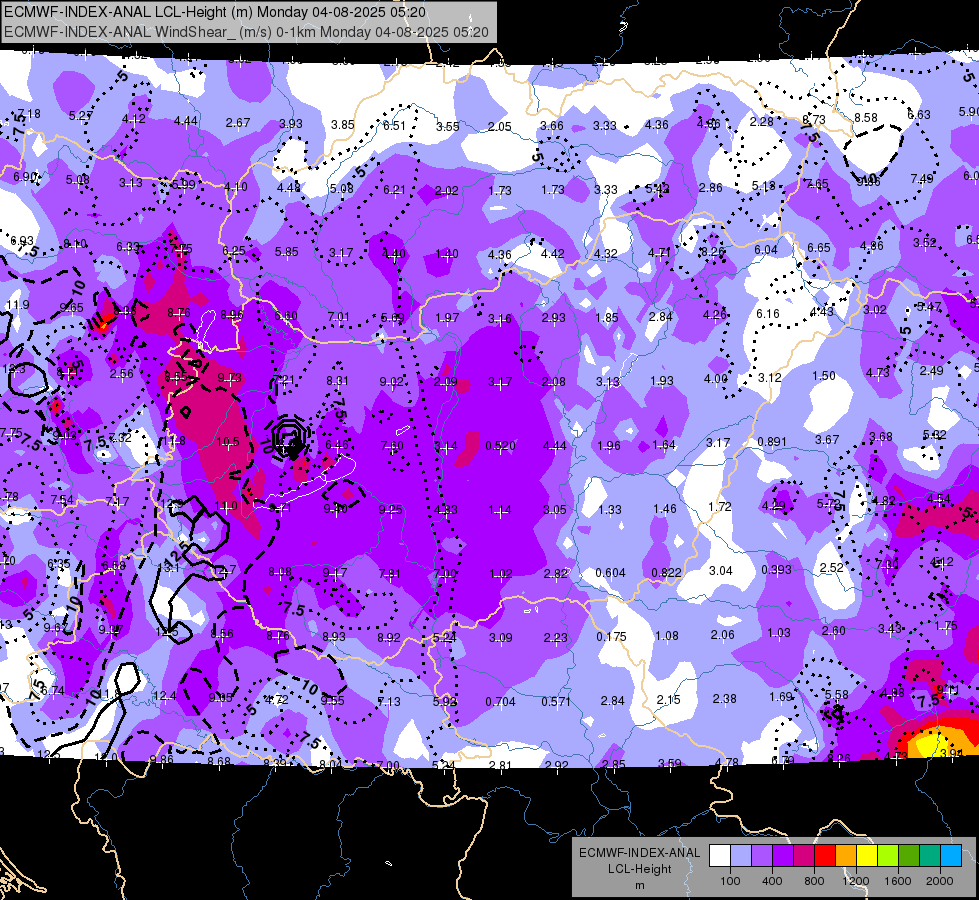Screen dimensions: 979x900
Task: Click the wind shear value 1.14
Action: [x=499, y=510]
